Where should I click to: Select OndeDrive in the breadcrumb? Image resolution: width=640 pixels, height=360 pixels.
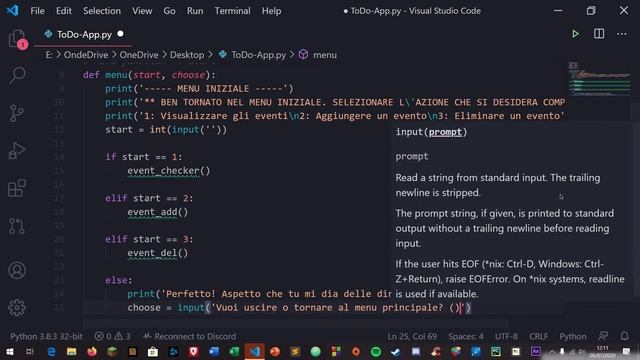point(86,55)
